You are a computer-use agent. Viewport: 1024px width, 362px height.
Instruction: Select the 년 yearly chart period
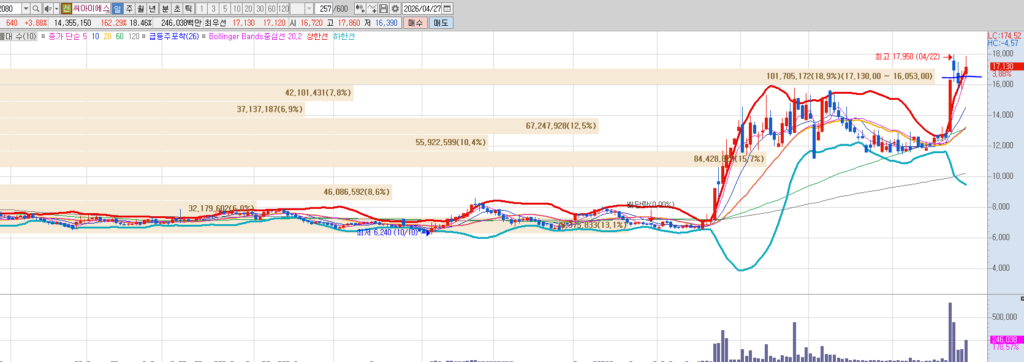pyautogui.click(x=152, y=8)
